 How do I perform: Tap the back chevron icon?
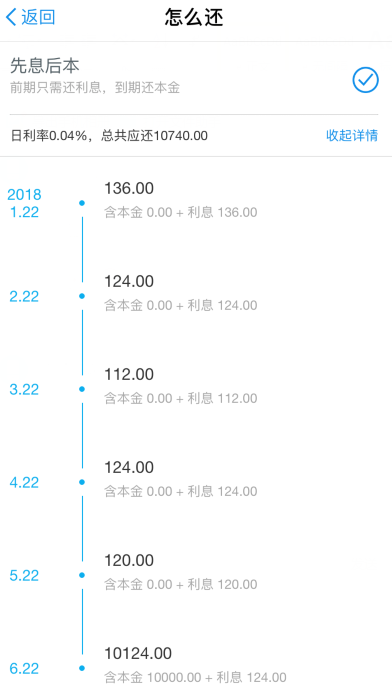pos(11,18)
